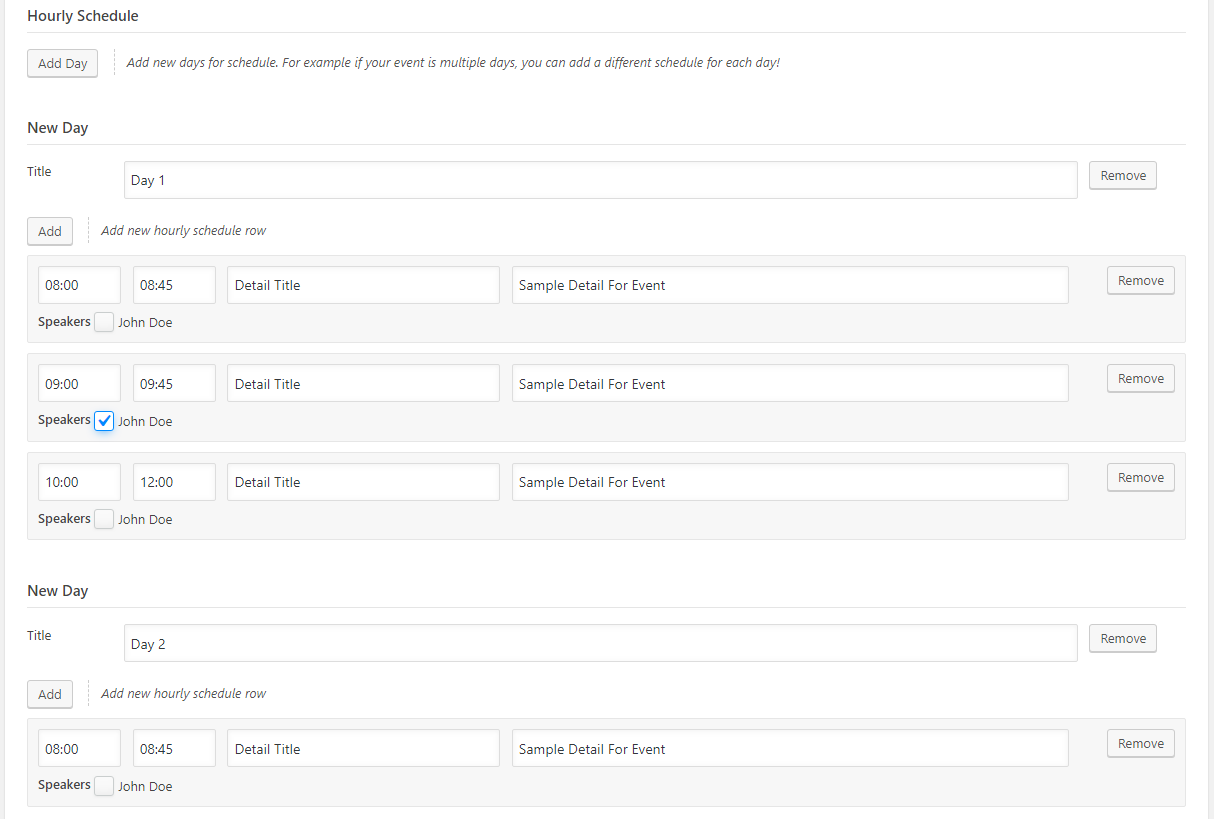Focus the 12:00 end time field
This screenshot has height=819, width=1214.
pyautogui.click(x=174, y=482)
